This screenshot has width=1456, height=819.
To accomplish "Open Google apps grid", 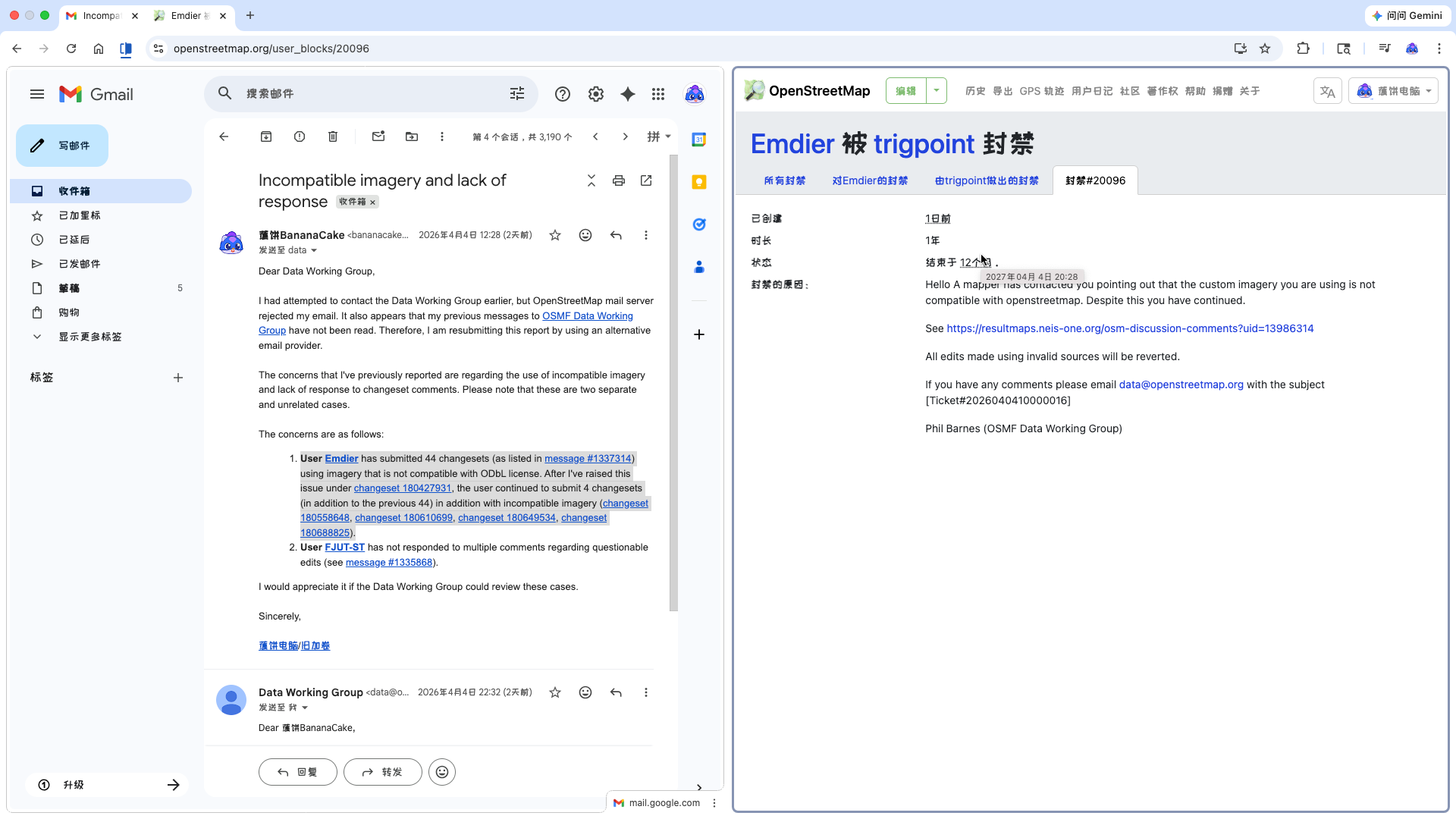I will [658, 94].
